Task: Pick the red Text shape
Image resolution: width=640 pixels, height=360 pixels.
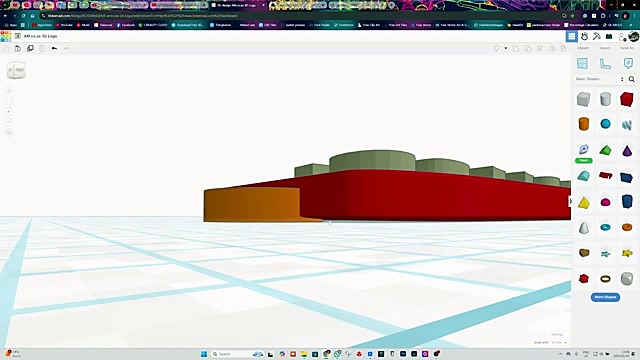Action: pos(605,176)
